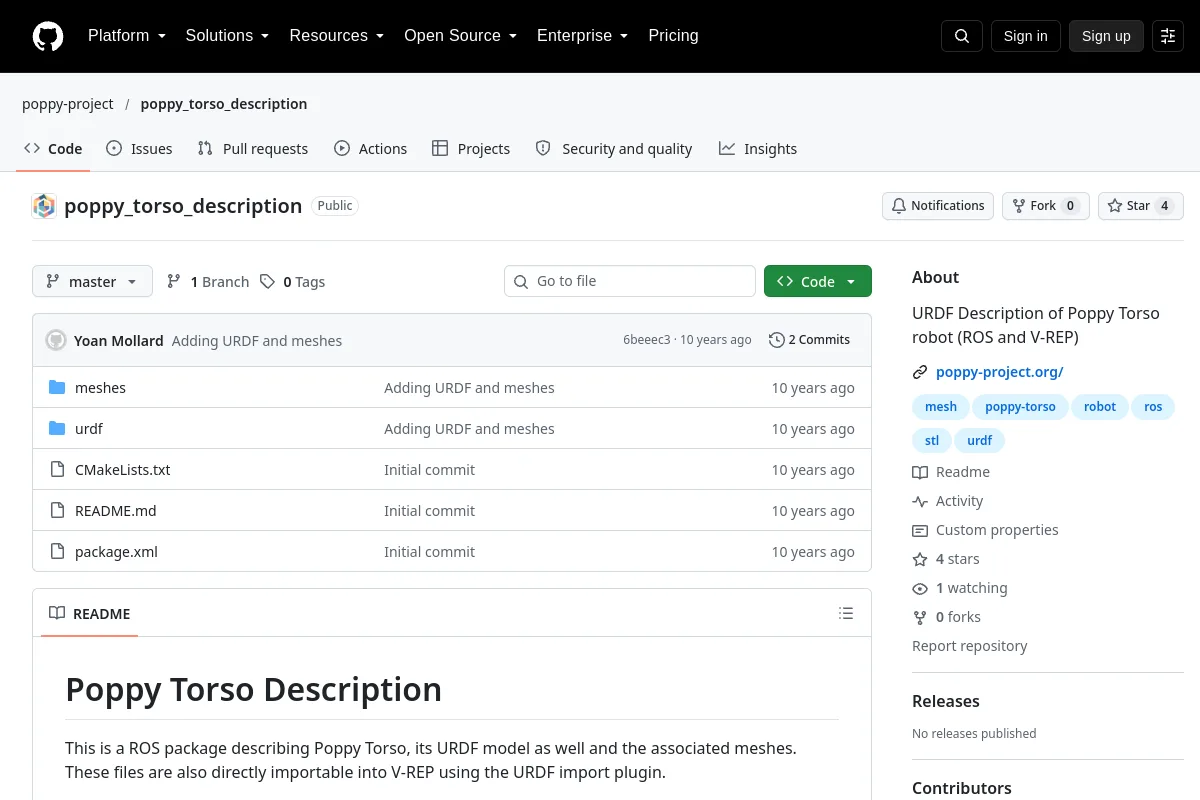
Task: Click the pulse icon next to Activity
Action: pos(920,501)
